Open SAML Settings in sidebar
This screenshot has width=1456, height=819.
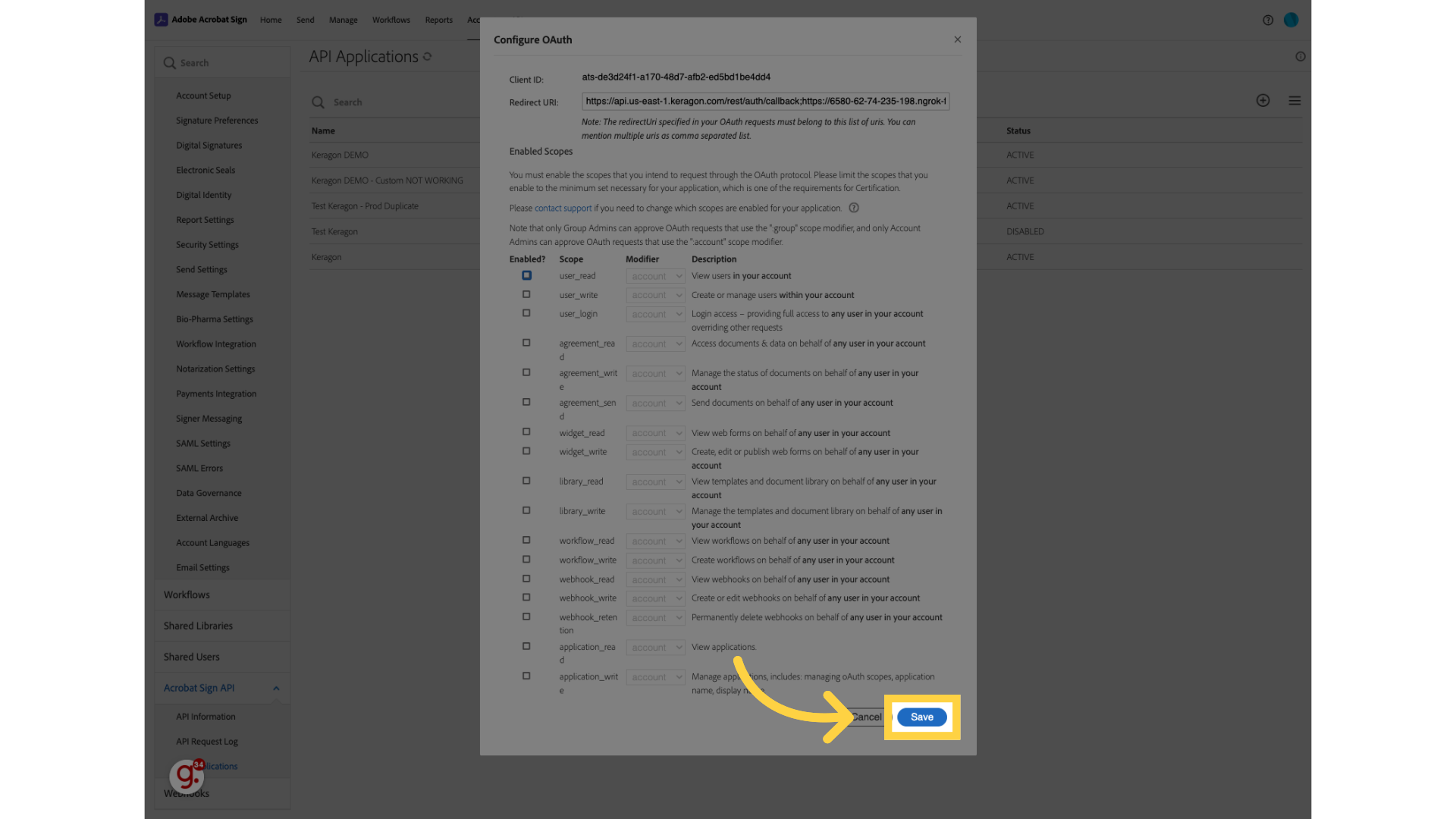pyautogui.click(x=203, y=444)
